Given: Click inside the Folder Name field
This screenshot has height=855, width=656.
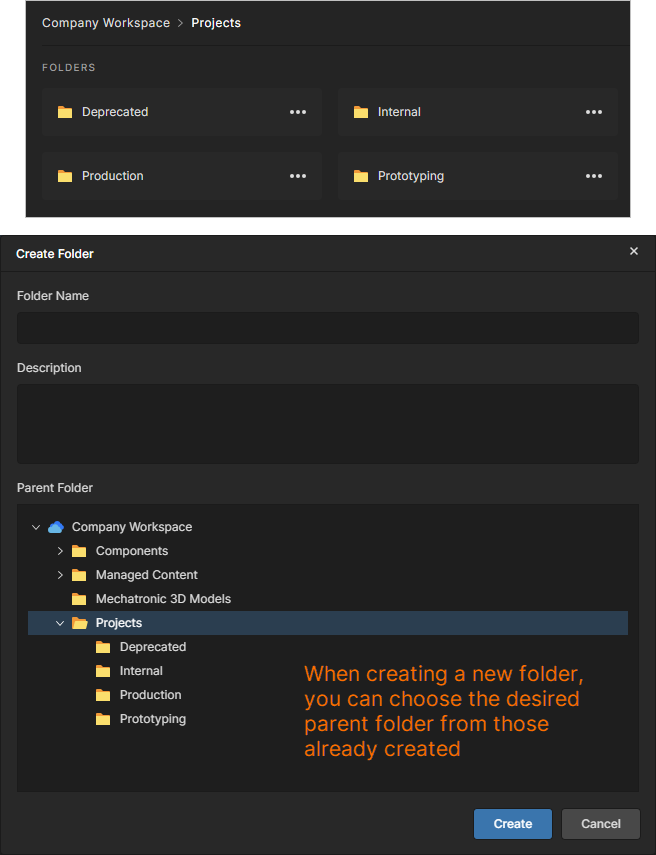Looking at the screenshot, I should (x=328, y=327).
